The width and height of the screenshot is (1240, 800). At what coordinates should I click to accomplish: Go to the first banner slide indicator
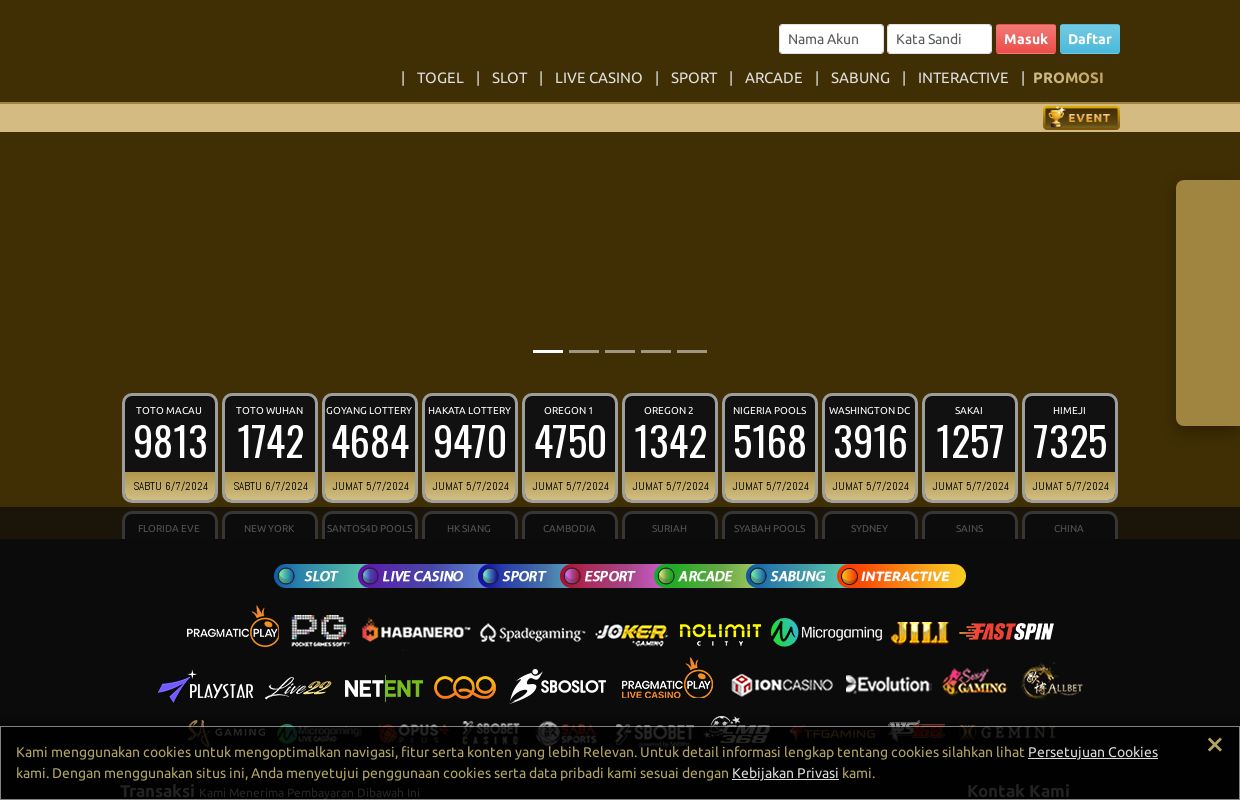point(548,351)
